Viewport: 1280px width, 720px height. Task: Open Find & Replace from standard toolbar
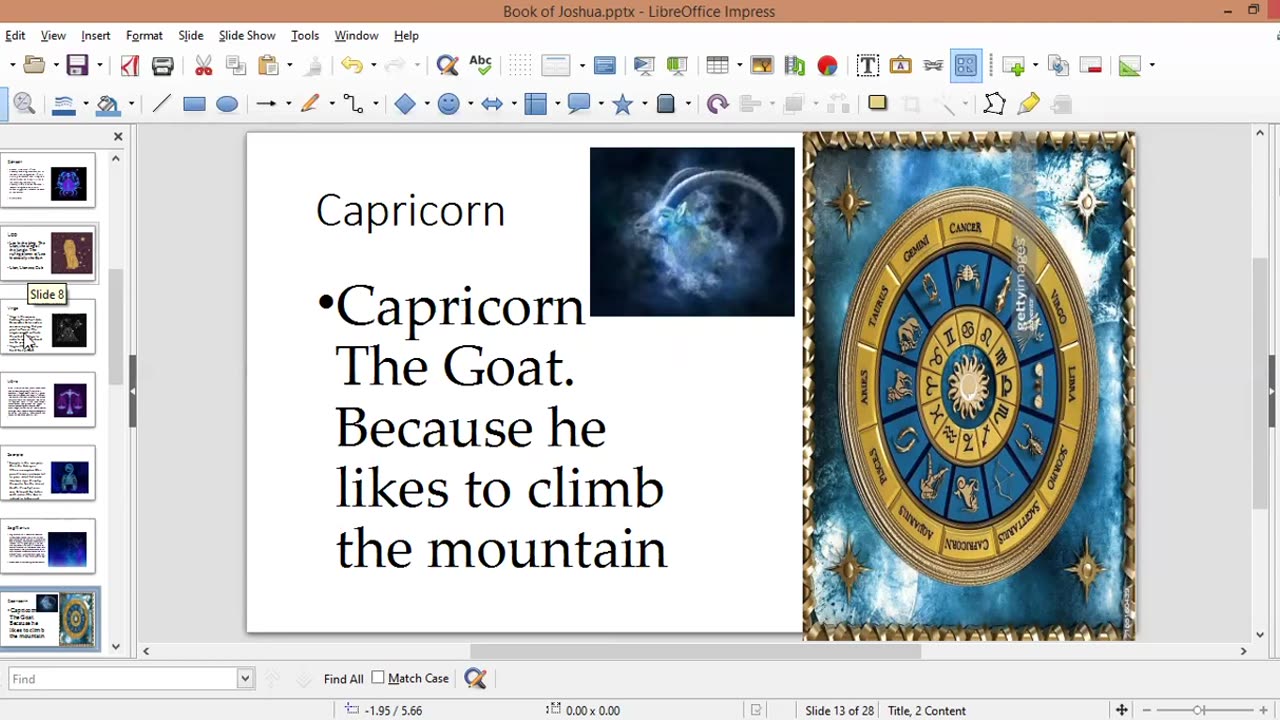447,65
